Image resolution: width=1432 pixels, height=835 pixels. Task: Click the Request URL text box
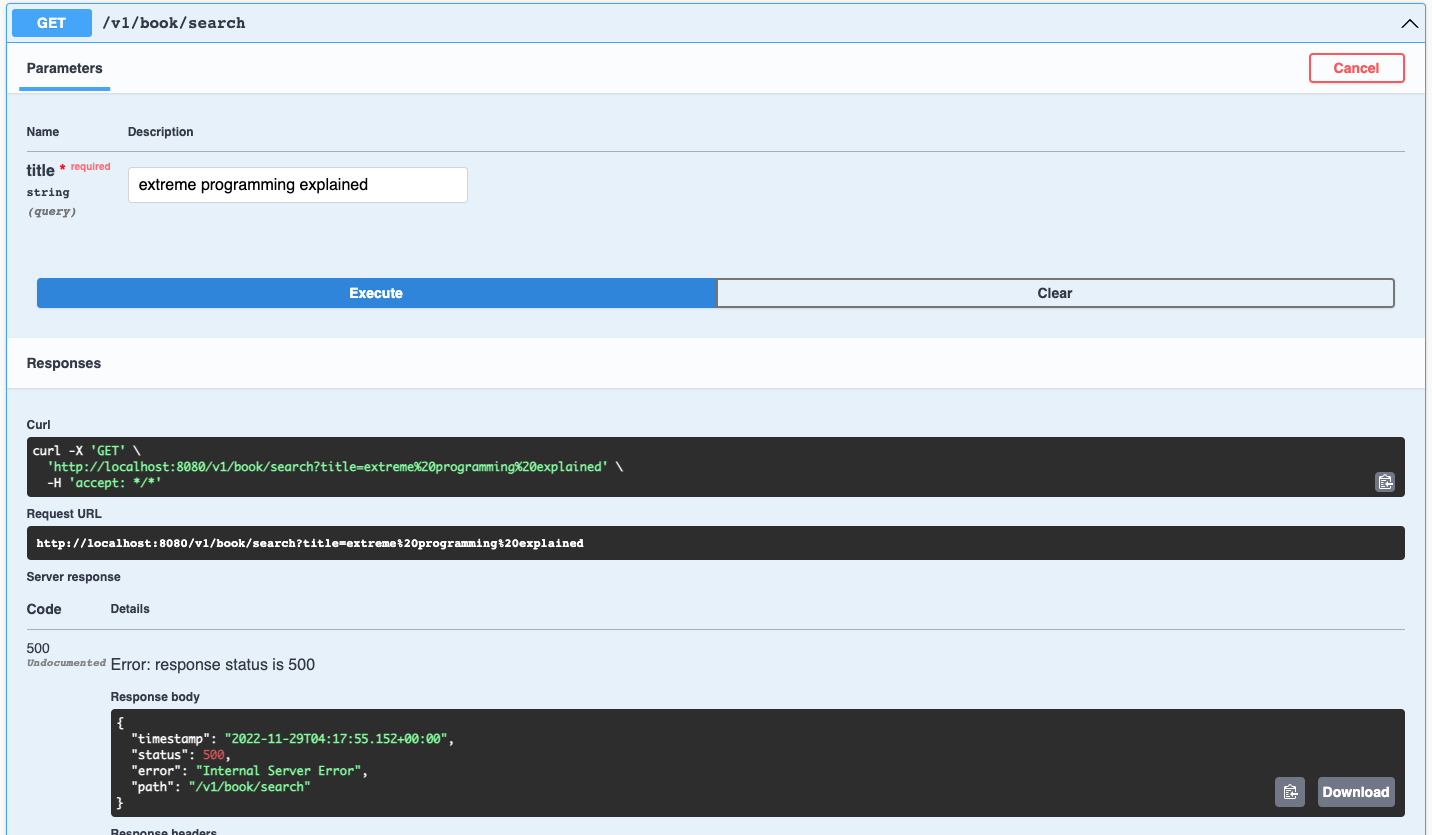point(716,543)
